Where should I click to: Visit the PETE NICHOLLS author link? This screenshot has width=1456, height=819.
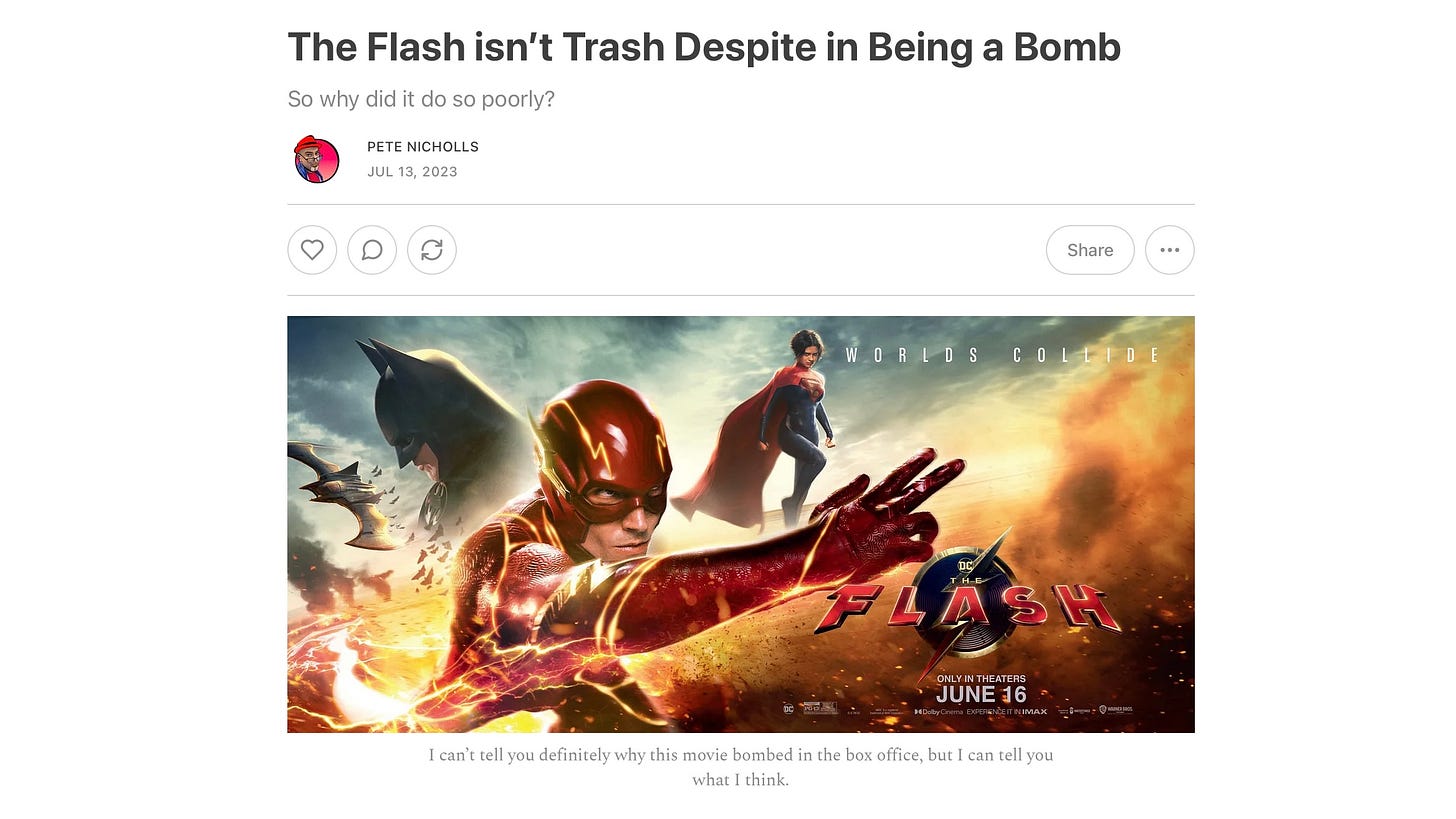pos(423,147)
